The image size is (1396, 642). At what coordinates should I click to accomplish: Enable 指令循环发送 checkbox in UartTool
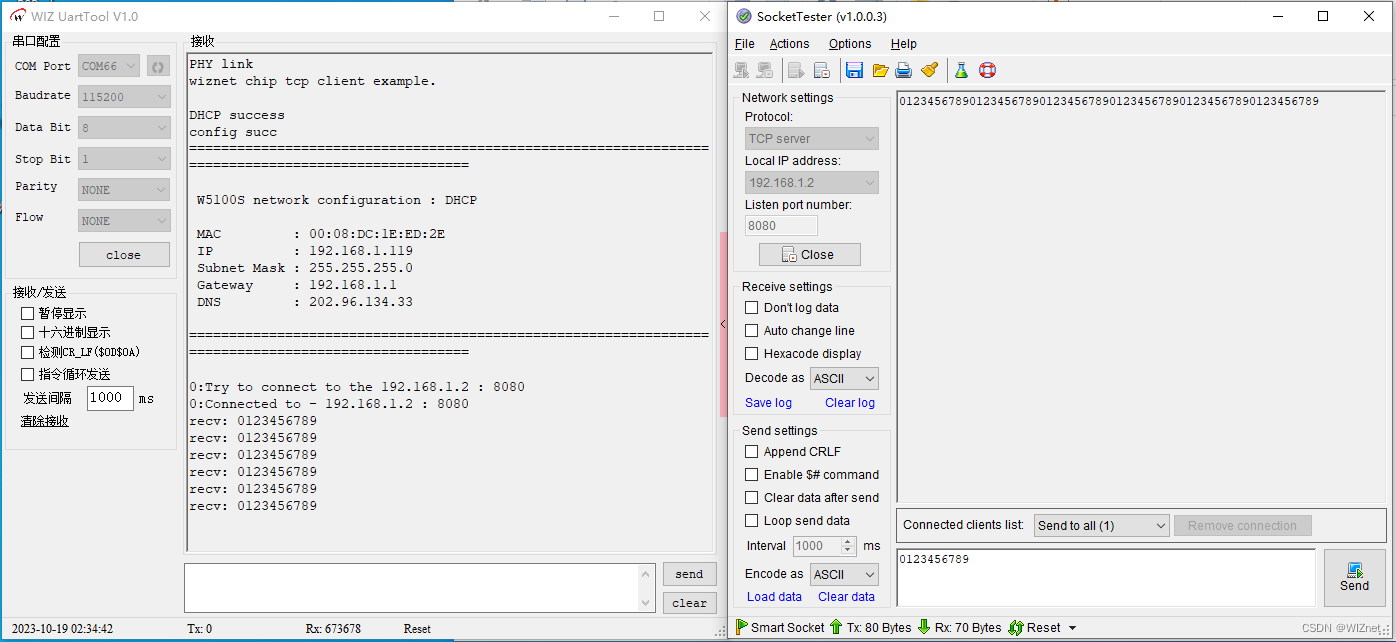(x=28, y=374)
